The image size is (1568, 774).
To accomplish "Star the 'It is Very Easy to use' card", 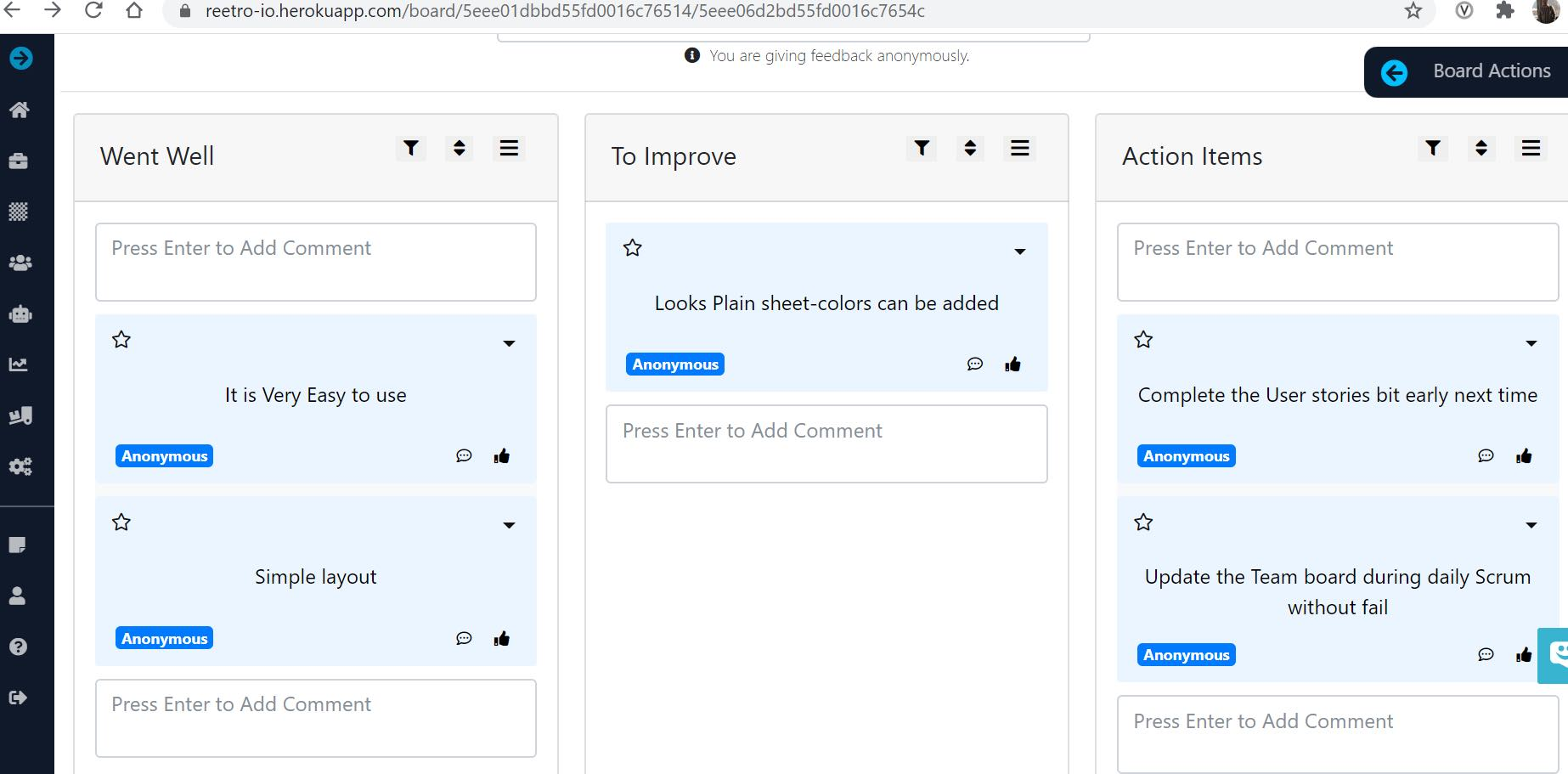I will pyautogui.click(x=121, y=339).
